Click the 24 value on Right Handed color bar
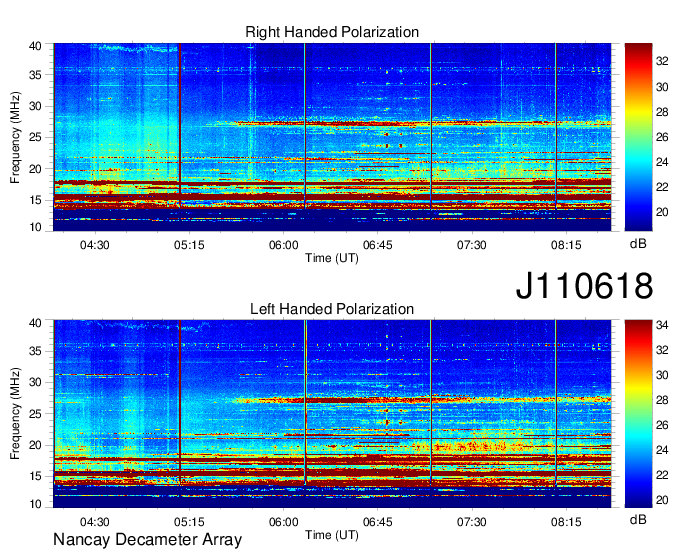The image size is (680, 552). click(x=662, y=162)
